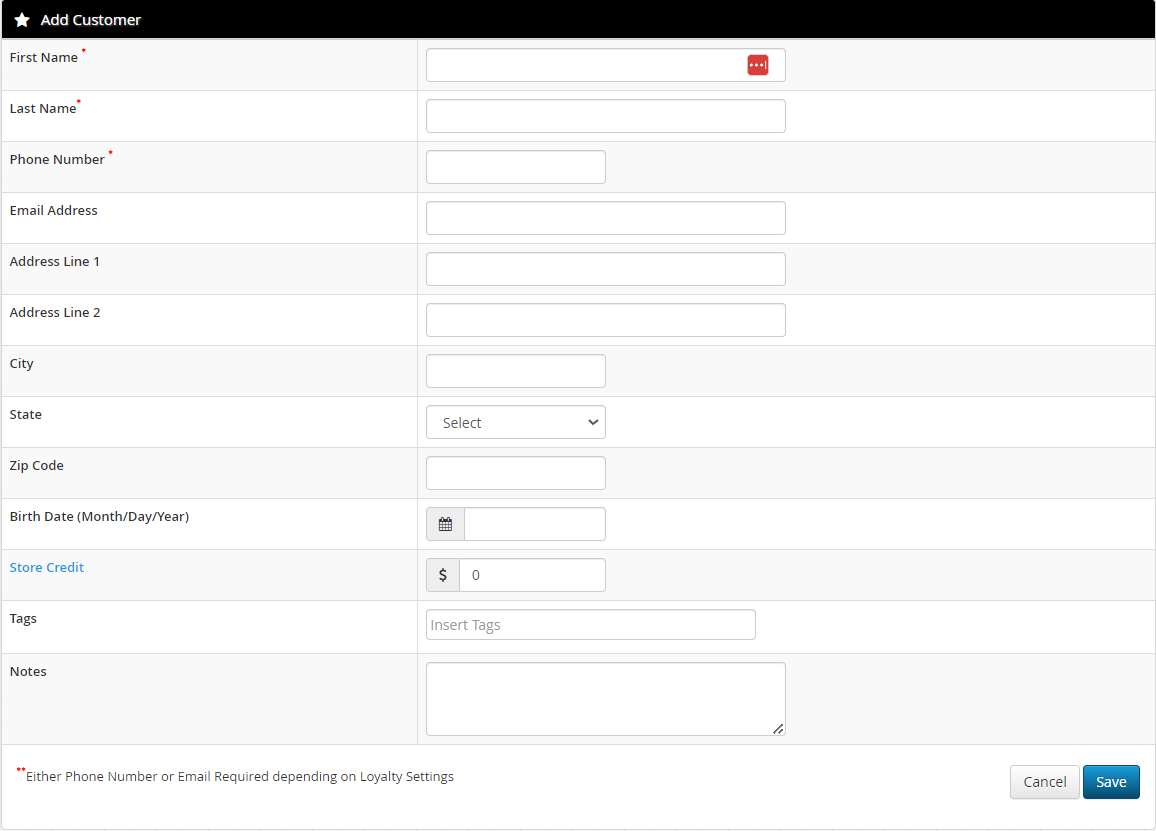Click the Zip Code label

(36, 465)
